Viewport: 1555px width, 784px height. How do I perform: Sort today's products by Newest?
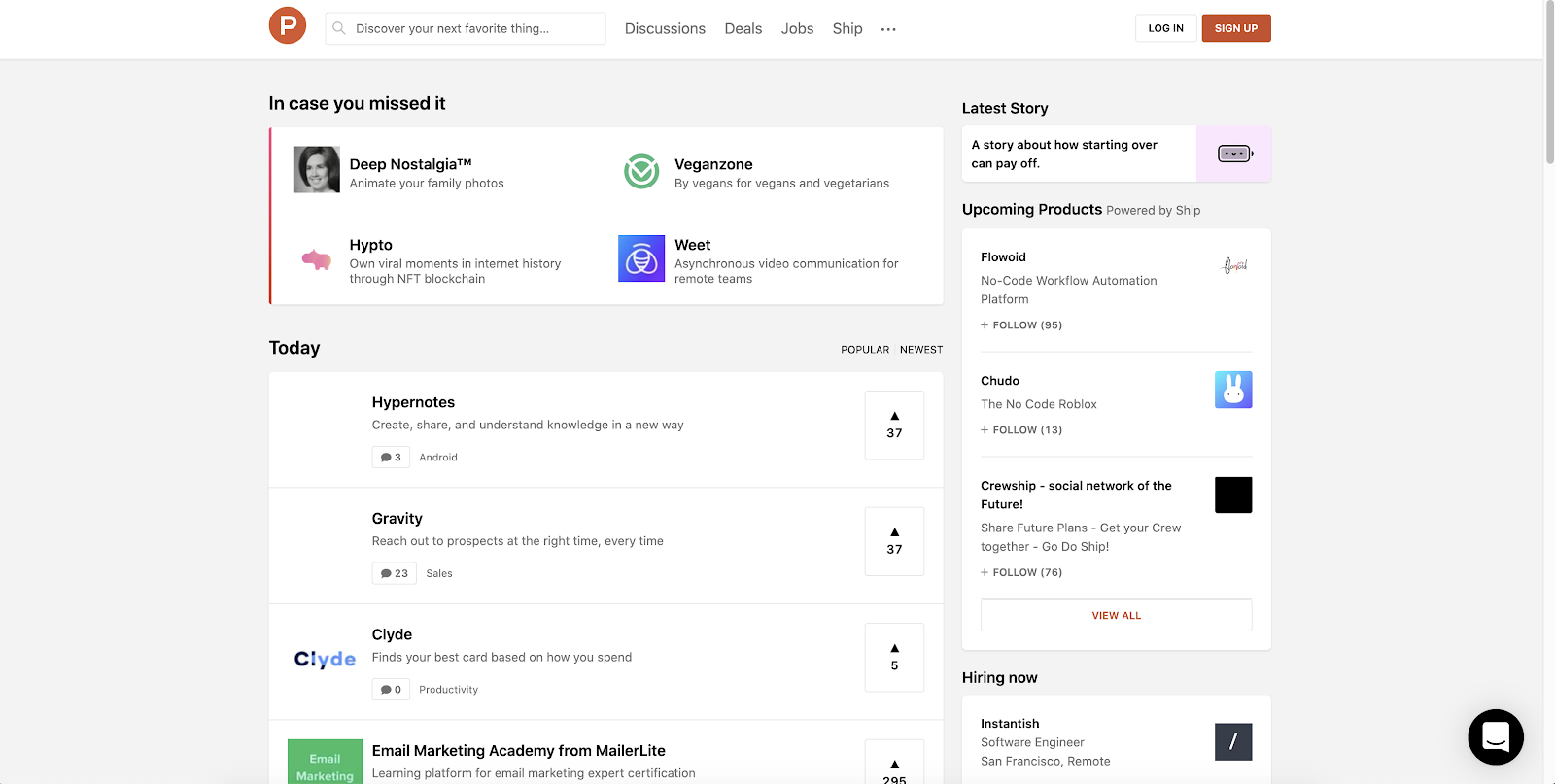(x=921, y=350)
